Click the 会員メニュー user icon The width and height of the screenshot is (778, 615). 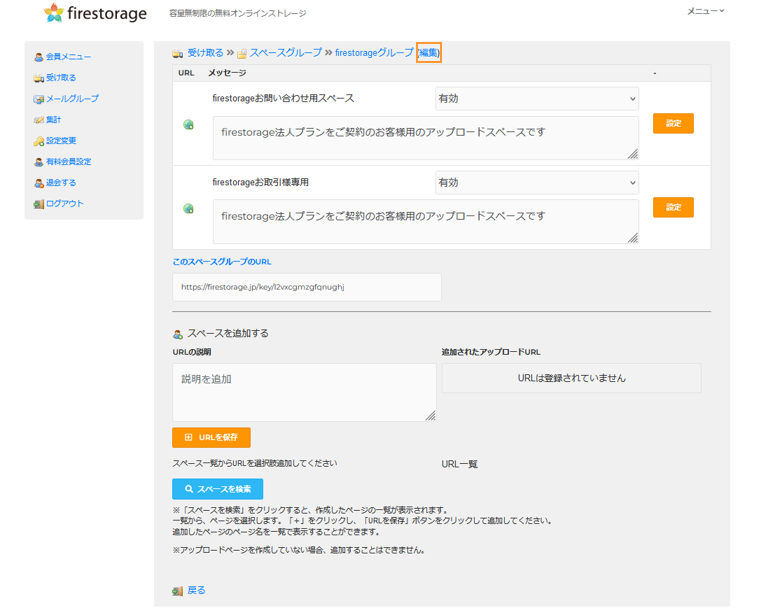(x=39, y=57)
